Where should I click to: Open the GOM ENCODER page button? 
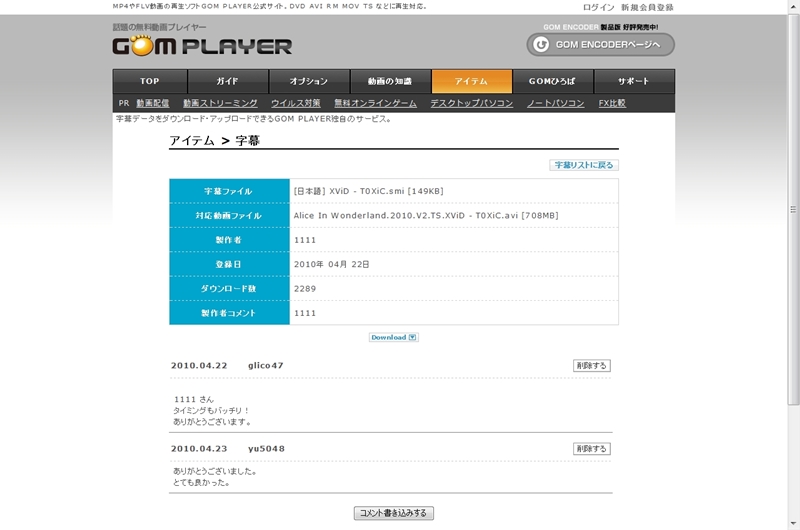pyautogui.click(x=601, y=44)
